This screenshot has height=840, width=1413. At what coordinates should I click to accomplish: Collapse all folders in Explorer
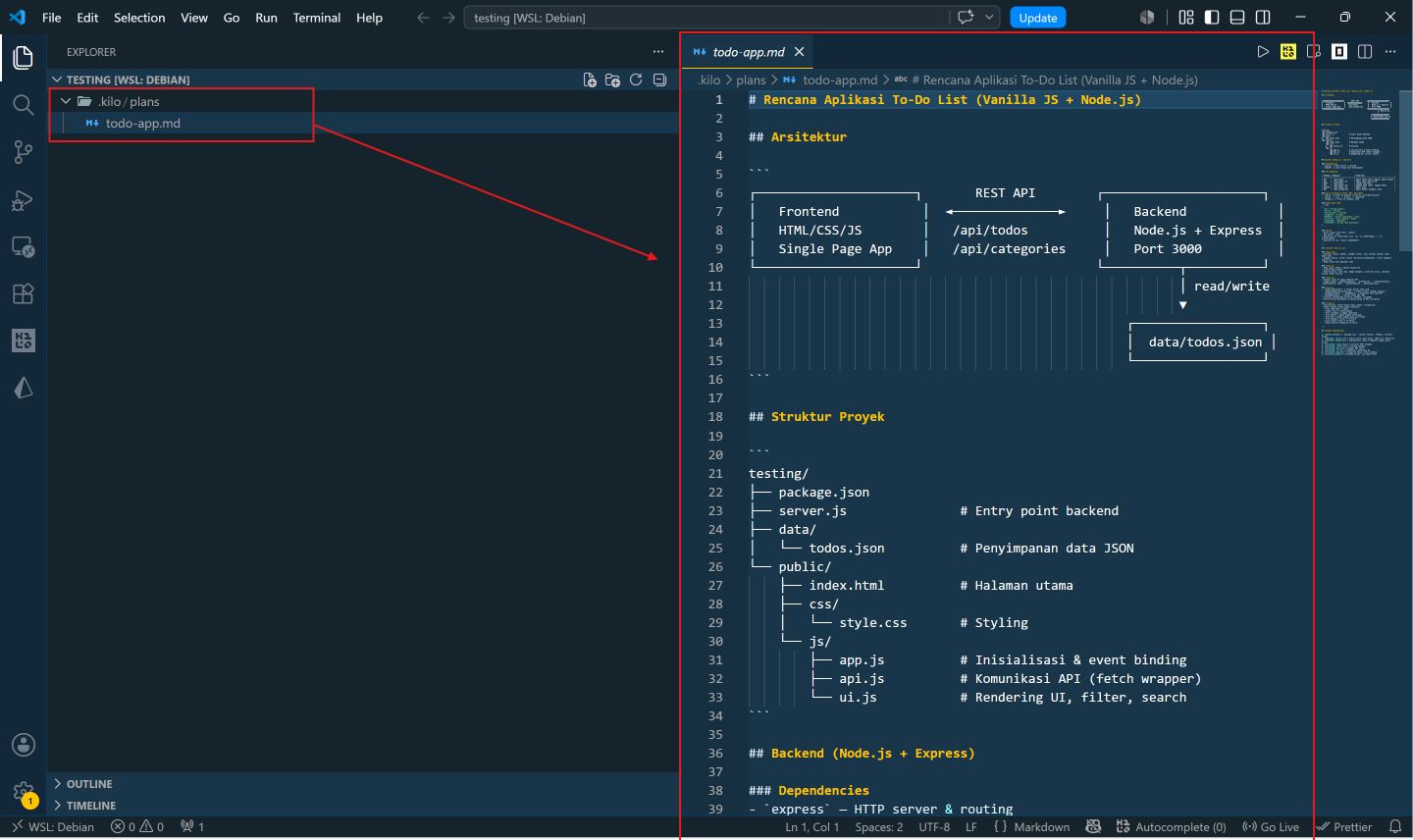click(659, 79)
